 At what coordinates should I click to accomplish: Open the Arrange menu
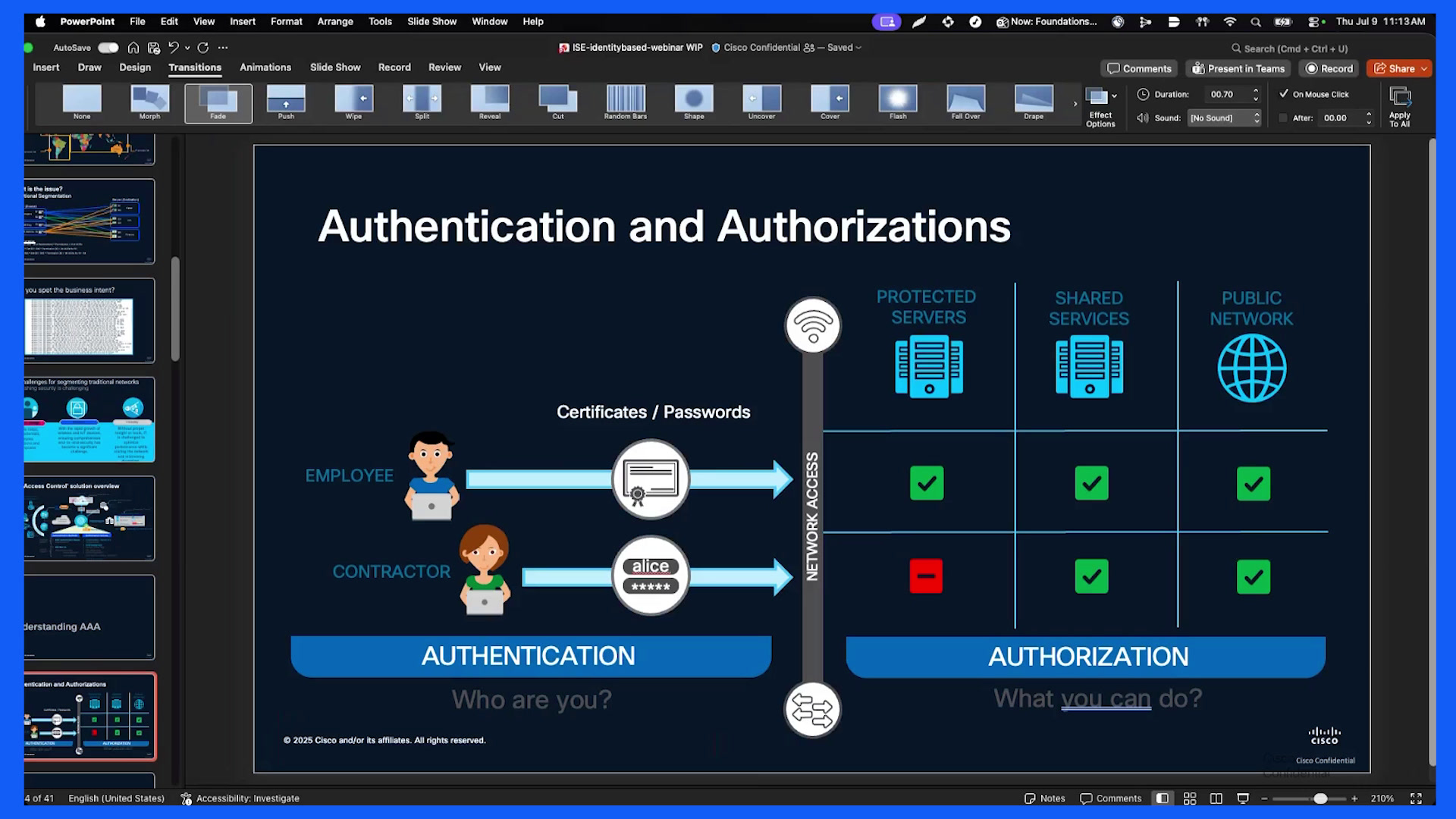(335, 21)
